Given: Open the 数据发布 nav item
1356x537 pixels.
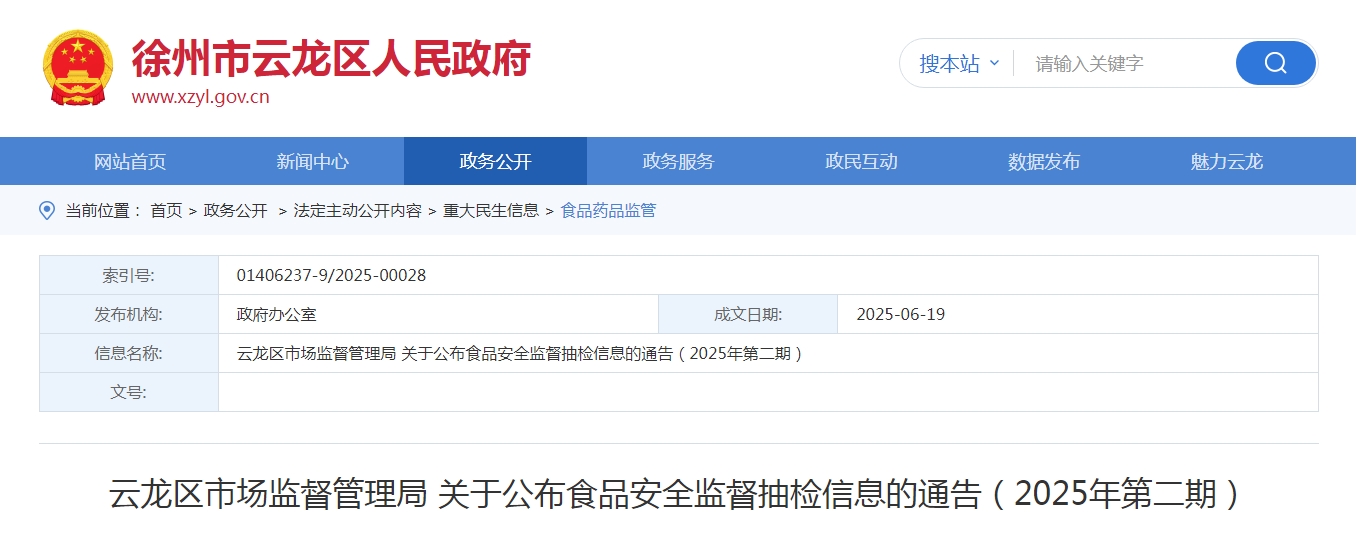Looking at the screenshot, I should click(1044, 161).
